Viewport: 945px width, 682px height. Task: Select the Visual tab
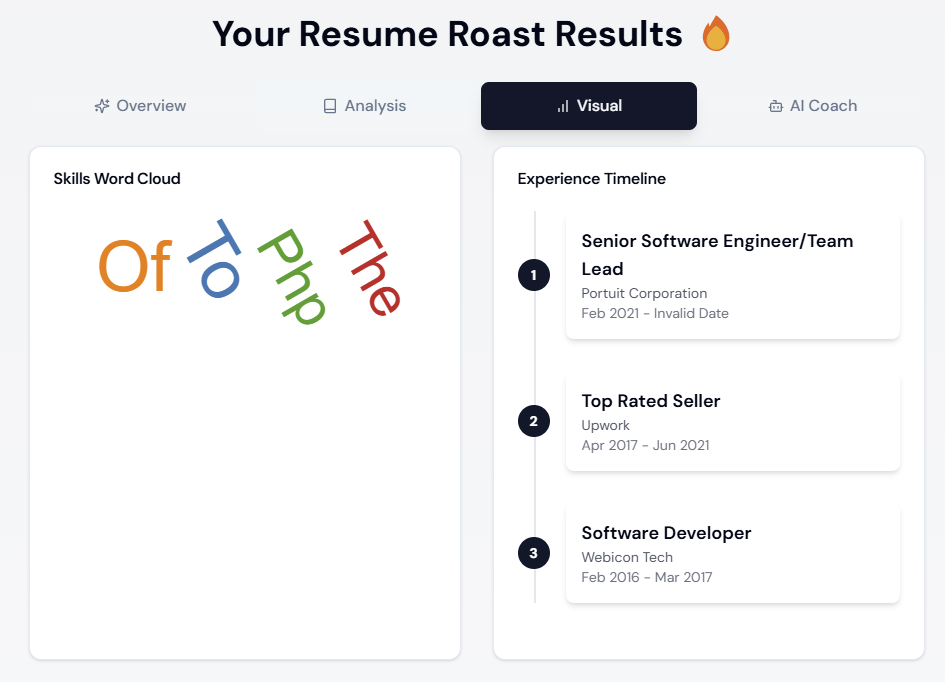point(589,106)
